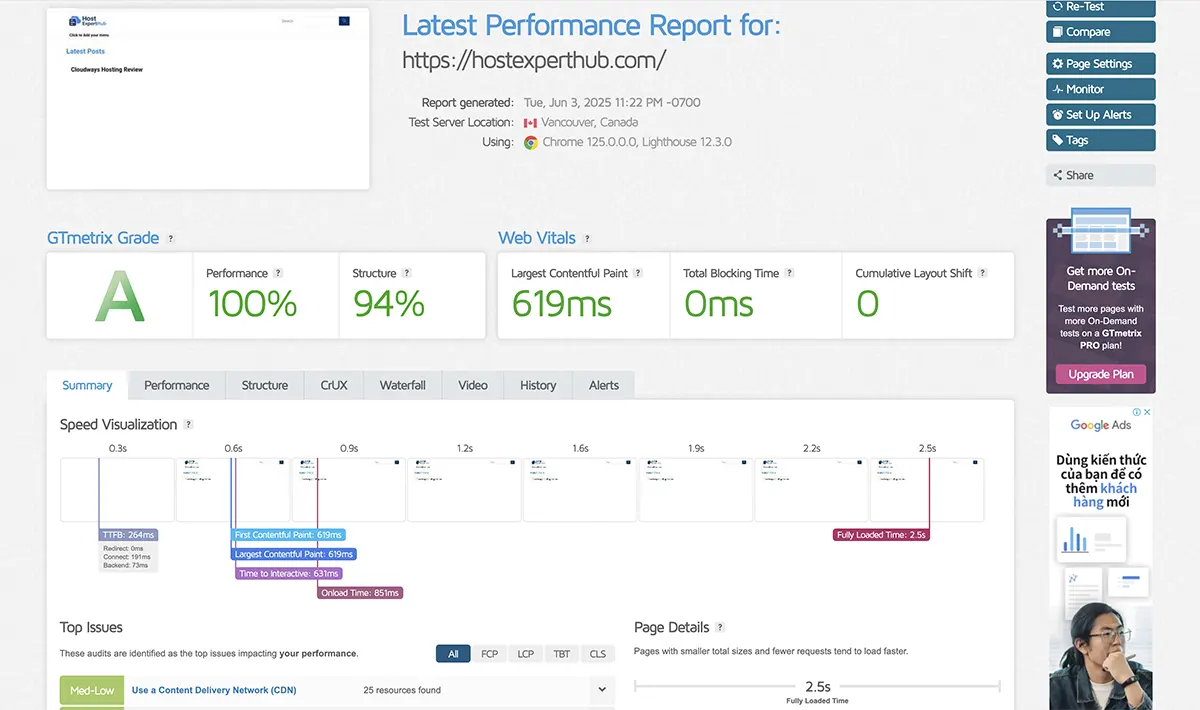Click the 94% Structure score

(389, 304)
